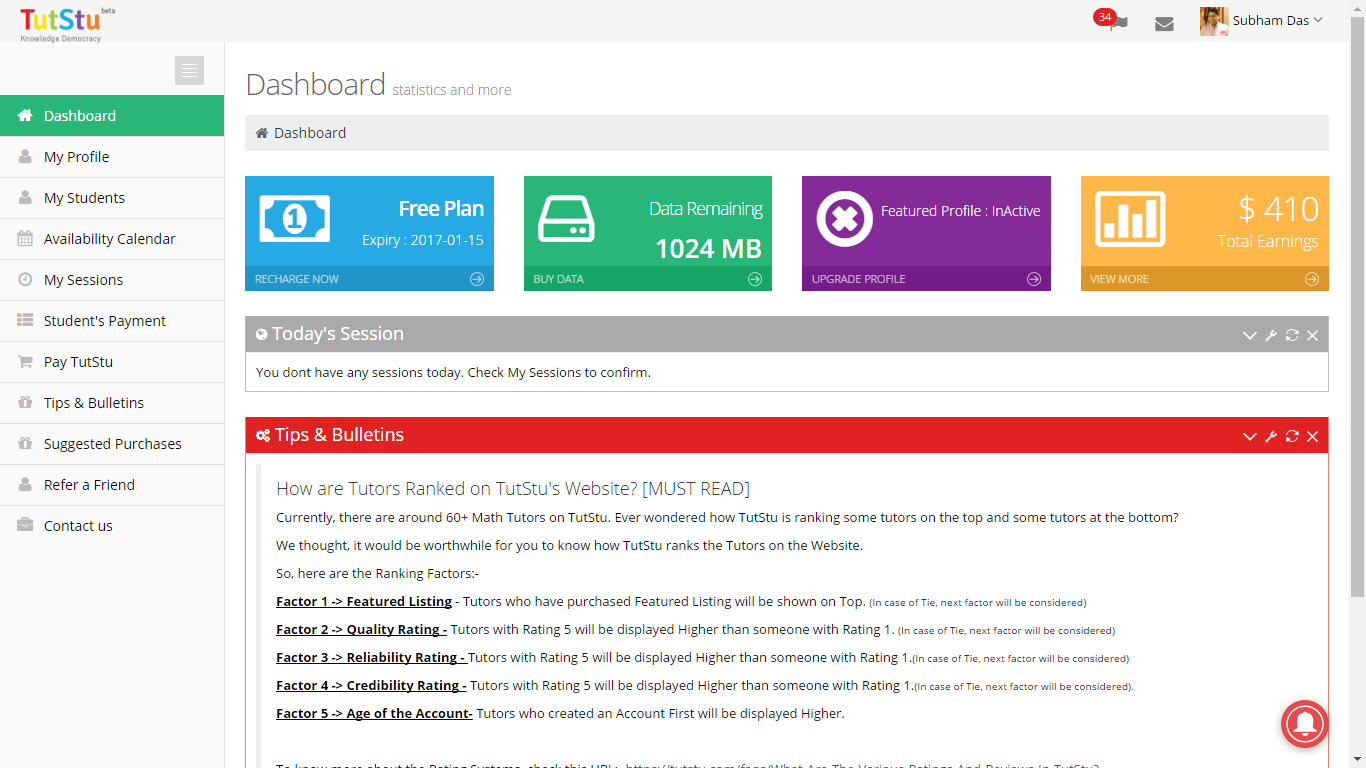Click 'Factor 3 -> Reliability Rating' text

(371, 658)
